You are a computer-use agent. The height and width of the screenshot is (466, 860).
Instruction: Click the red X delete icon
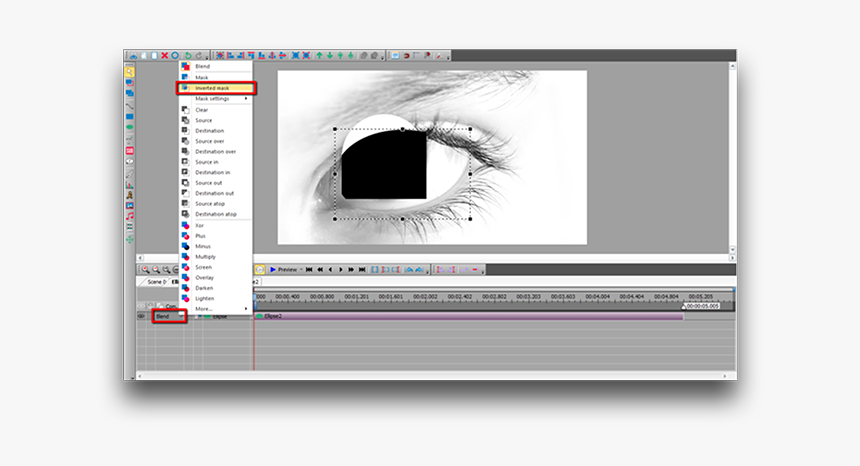click(164, 56)
